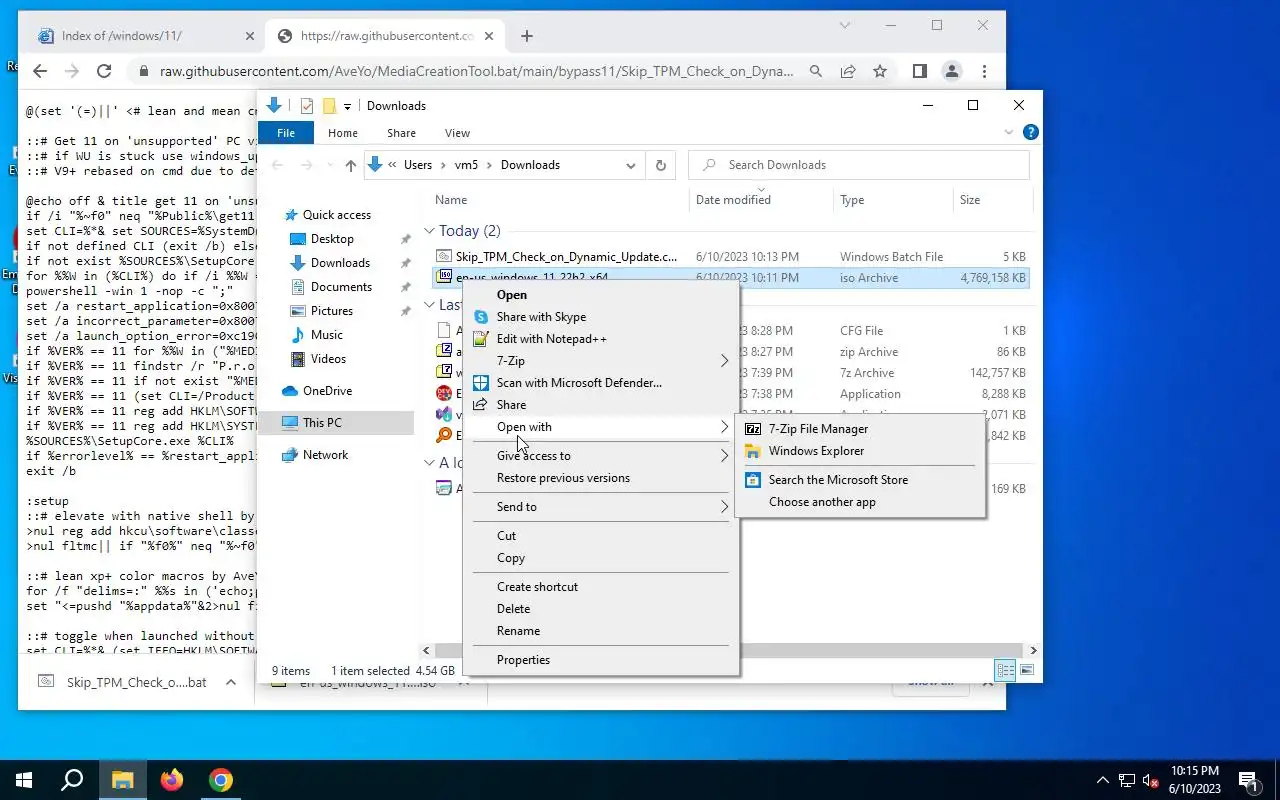This screenshot has width=1280, height=800.
Task: Click the Skype icon in context menu
Action: 480,317
